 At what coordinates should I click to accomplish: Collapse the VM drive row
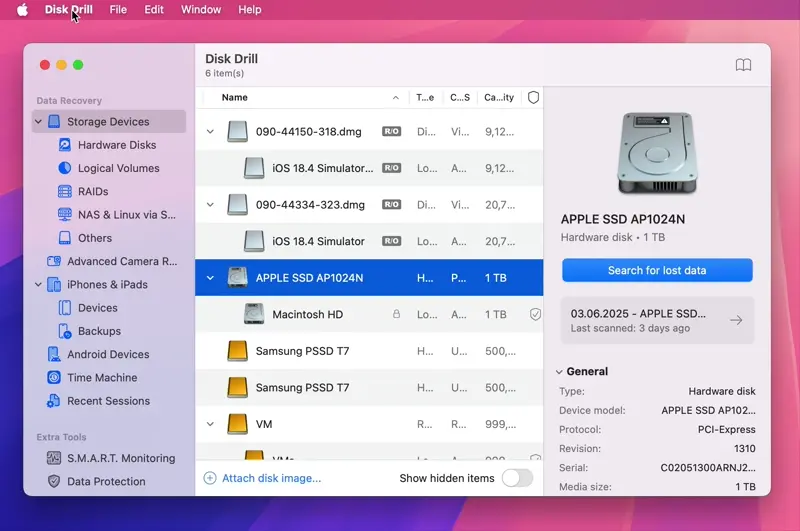[210, 424]
